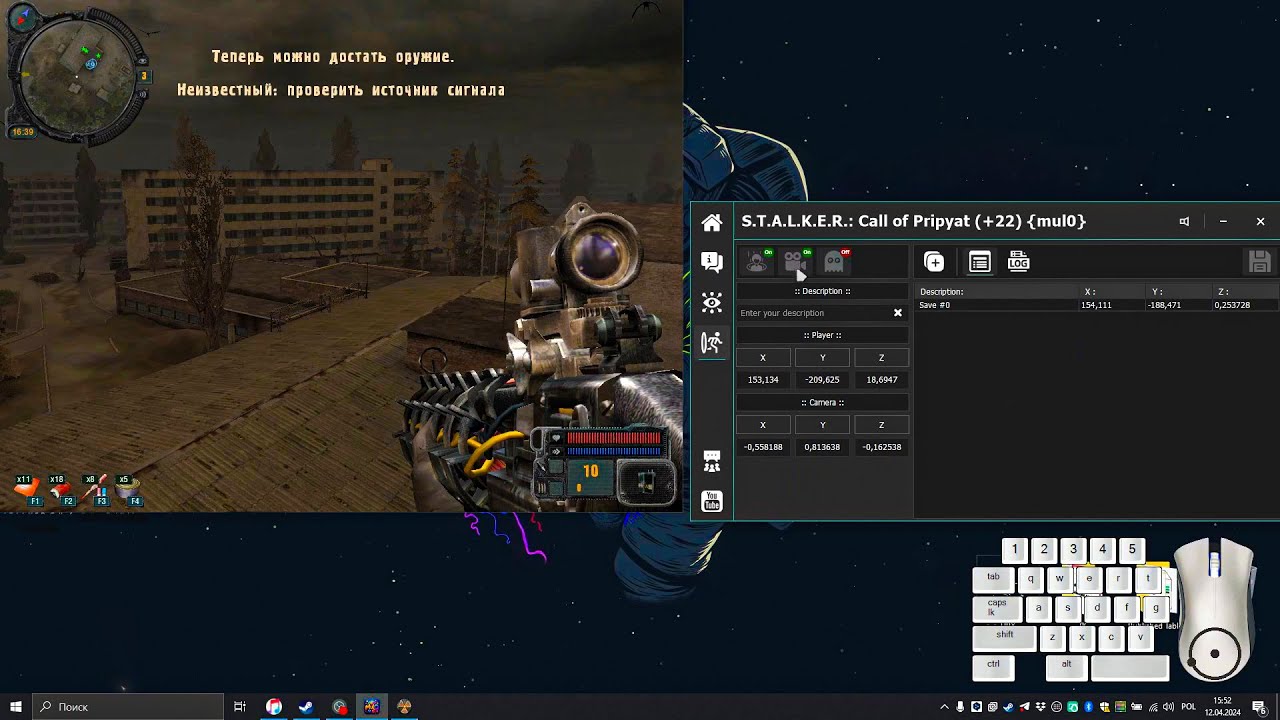Open the iTunes music taskbar icon
Image resolution: width=1280 pixels, height=720 pixels.
274,707
